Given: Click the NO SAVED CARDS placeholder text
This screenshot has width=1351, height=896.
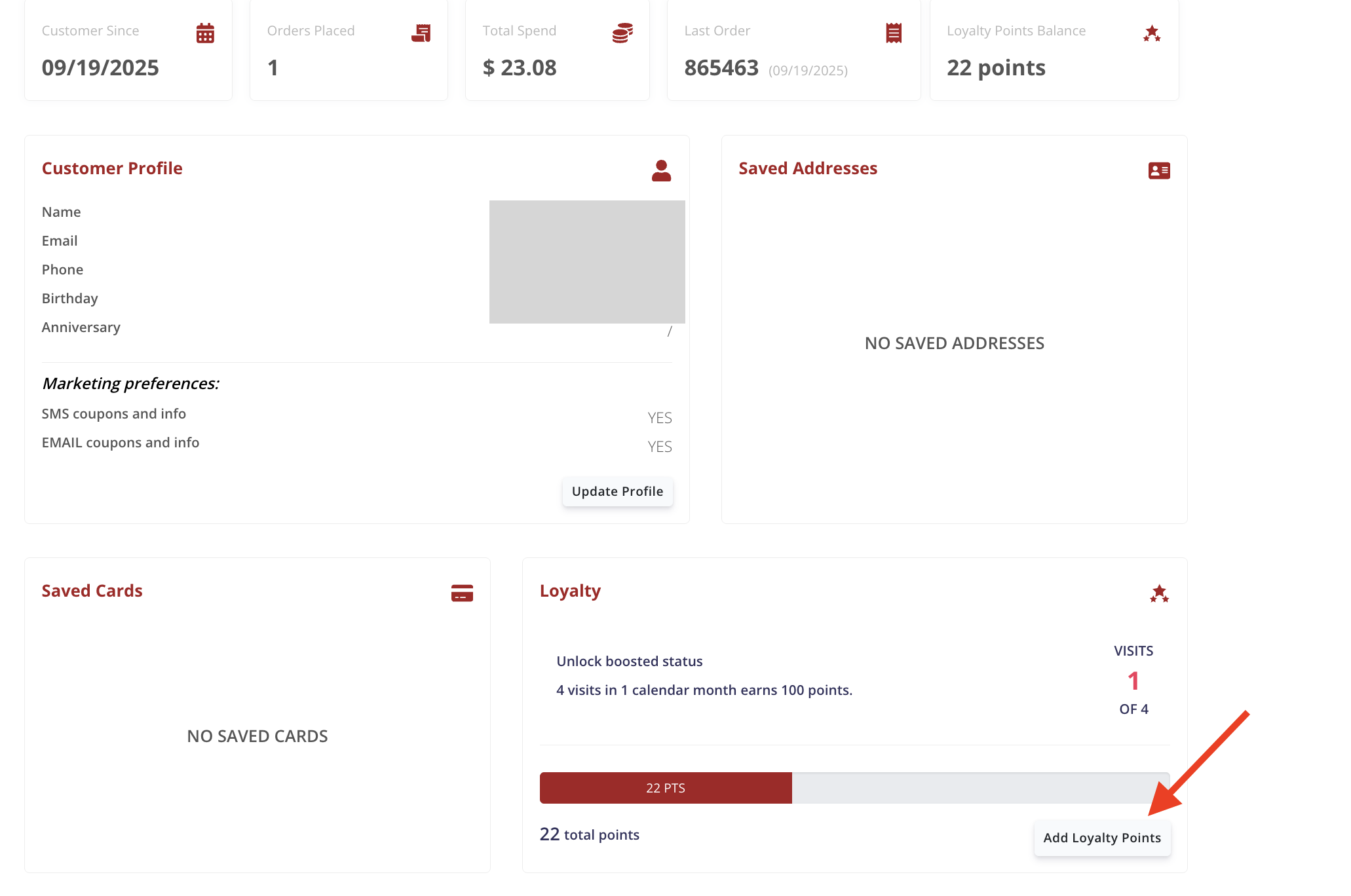Looking at the screenshot, I should tap(257, 736).
